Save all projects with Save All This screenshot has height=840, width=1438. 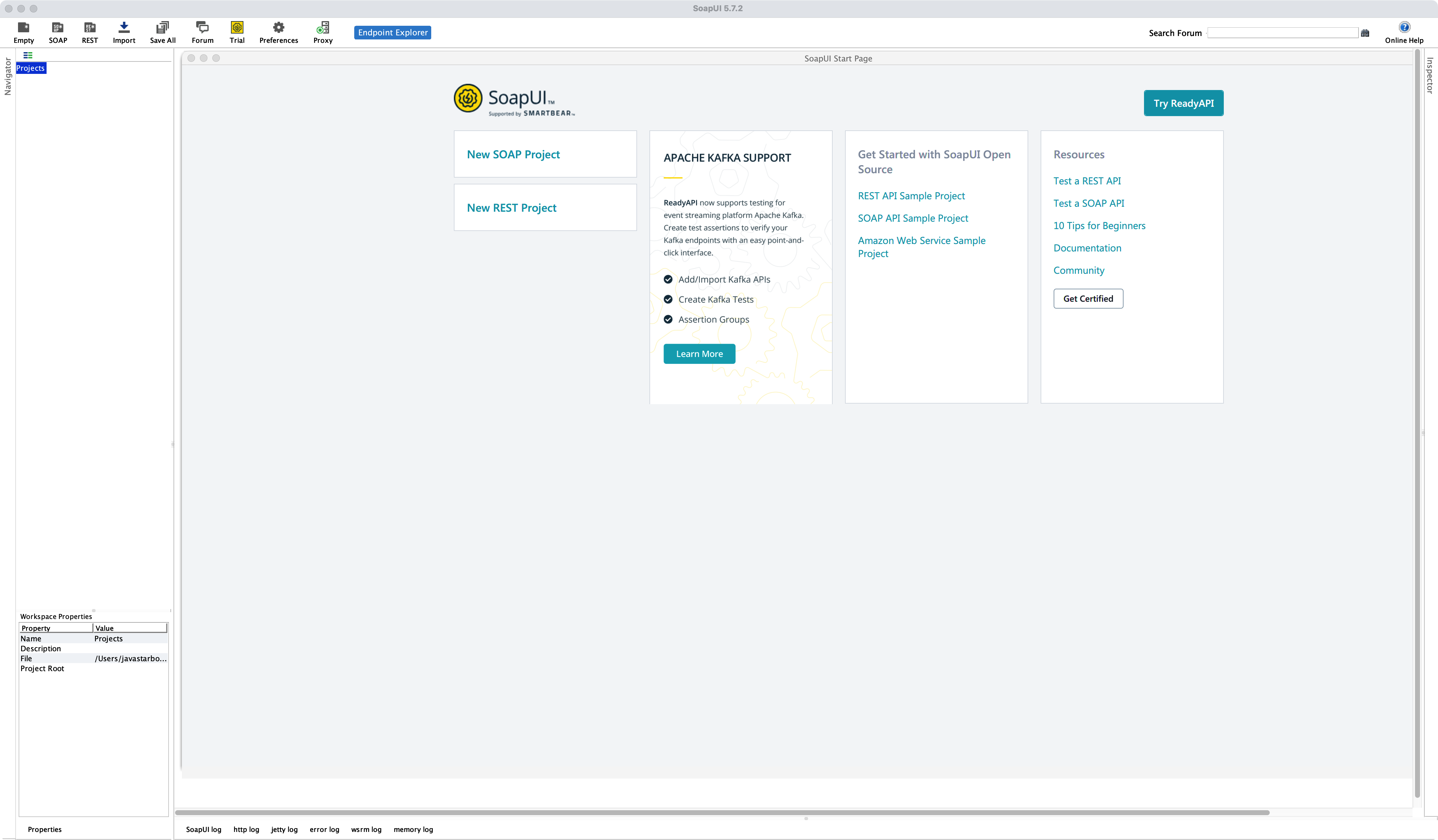pos(163,33)
